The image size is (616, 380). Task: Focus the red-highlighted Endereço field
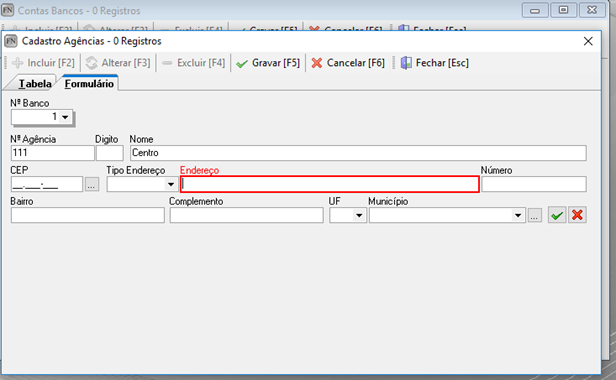330,184
